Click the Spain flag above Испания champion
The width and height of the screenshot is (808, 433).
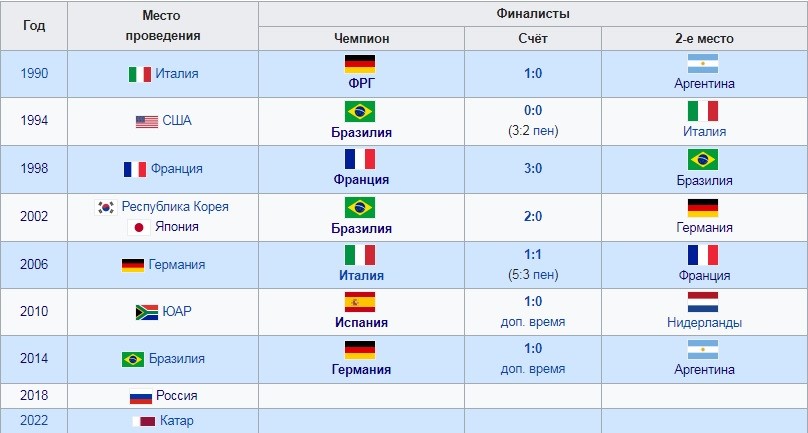(x=360, y=302)
